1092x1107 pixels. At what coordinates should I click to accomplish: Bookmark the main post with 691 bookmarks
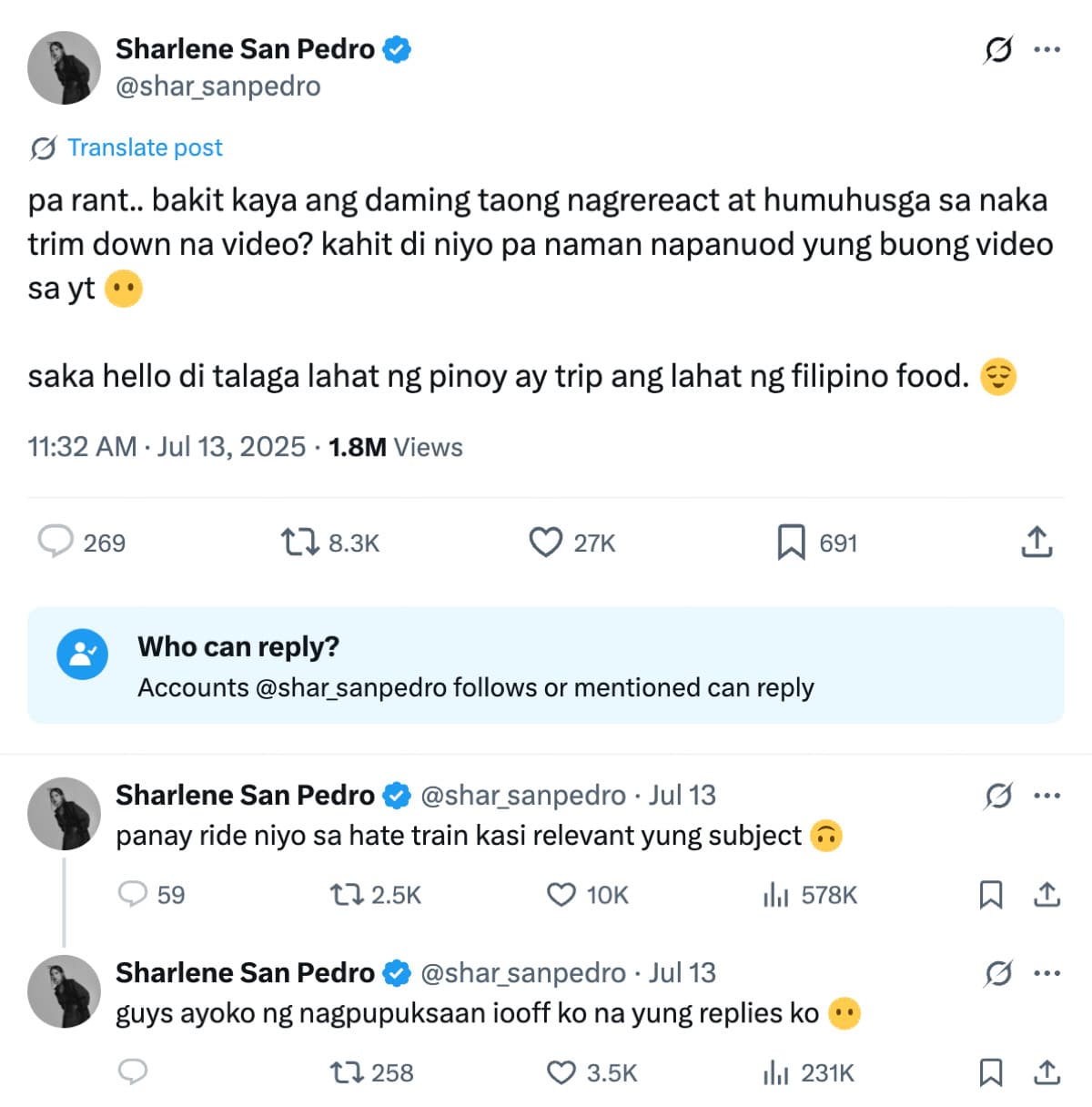(x=791, y=543)
